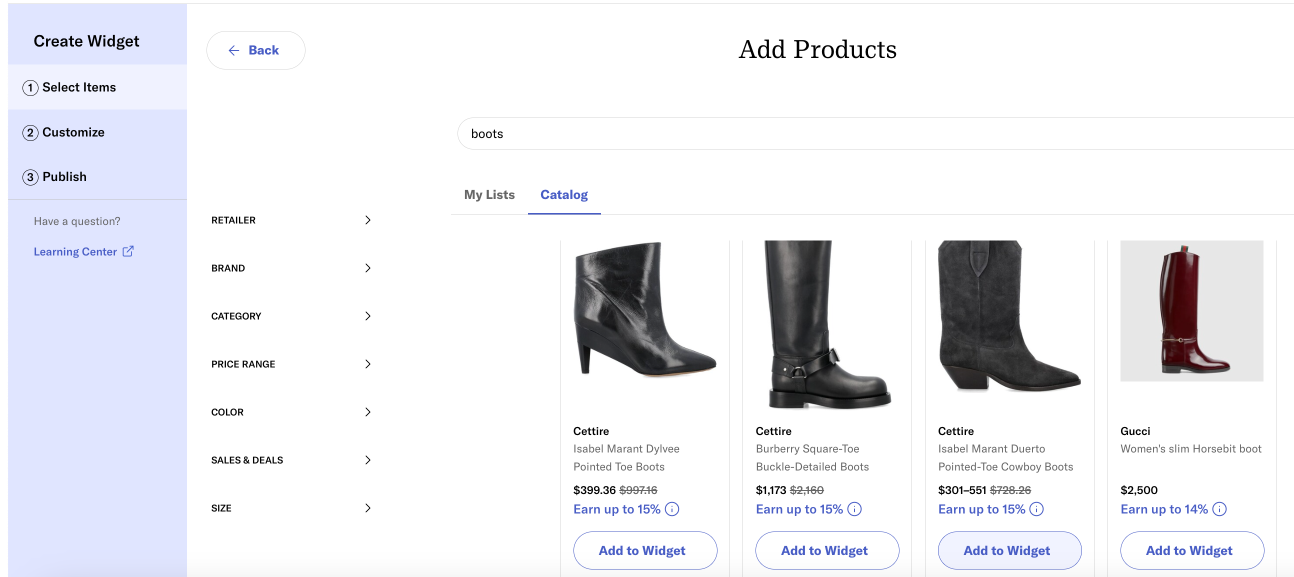Viewport: 1294px width, 577px height.
Task: Expand the BRAND filter
Action: (x=292, y=268)
